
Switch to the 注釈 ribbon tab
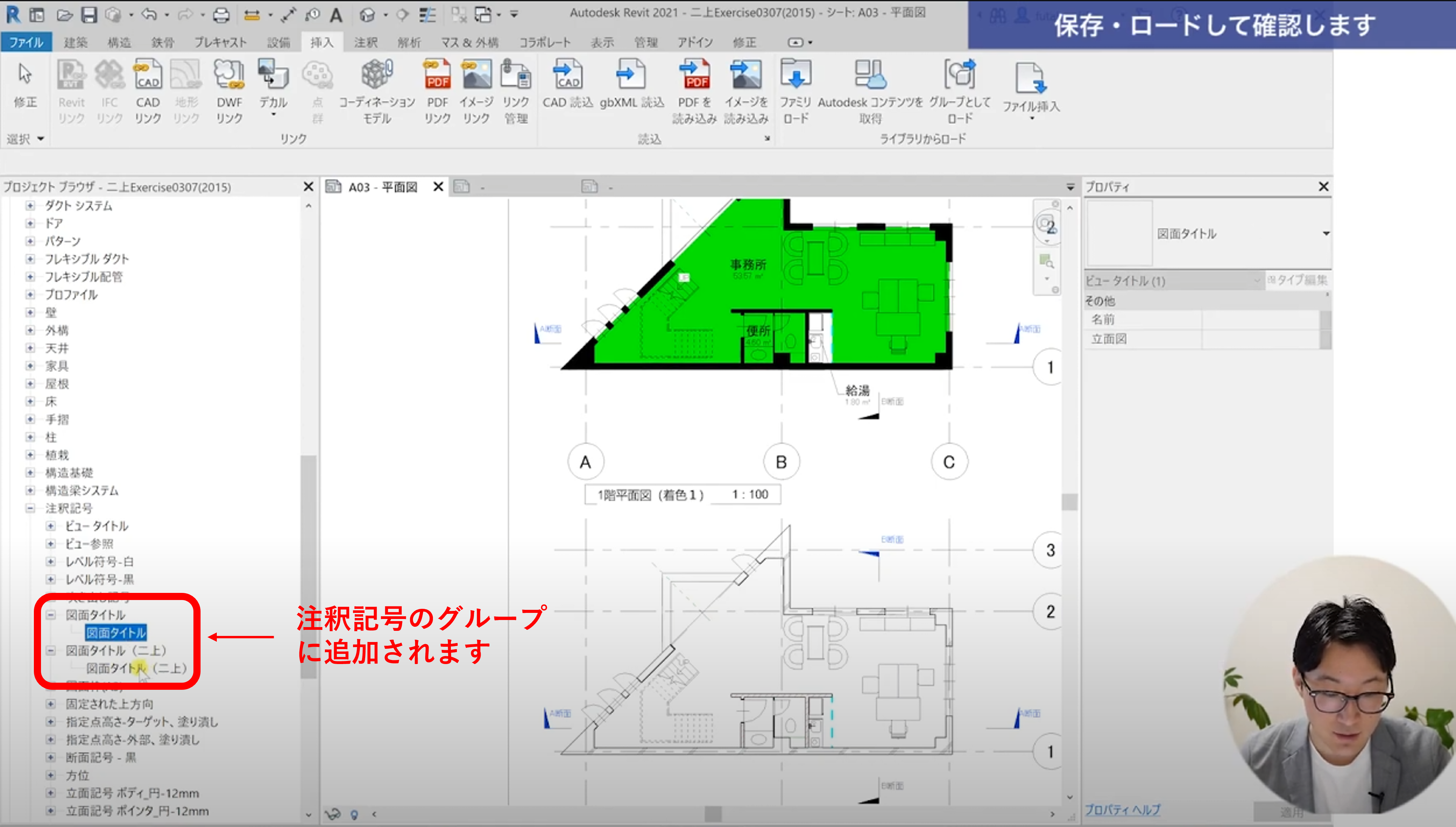coord(365,43)
